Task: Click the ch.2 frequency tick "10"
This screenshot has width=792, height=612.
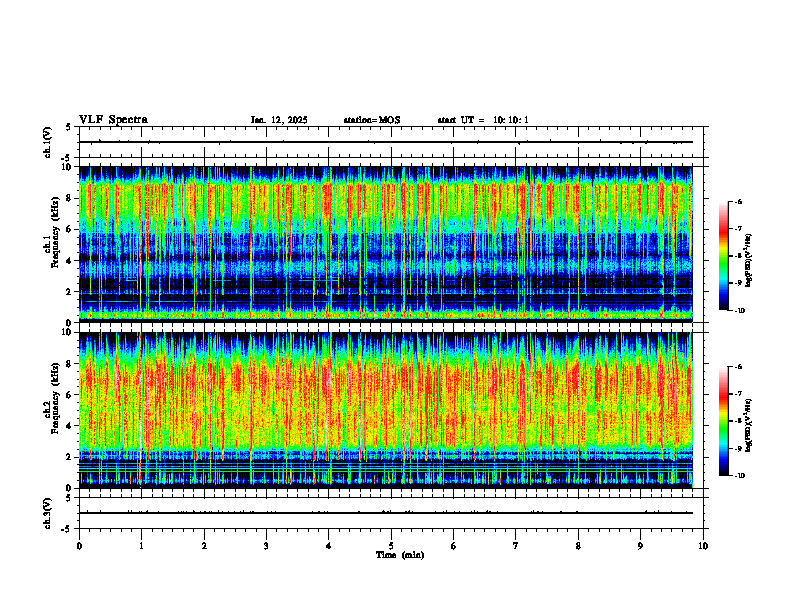Action: [68, 332]
